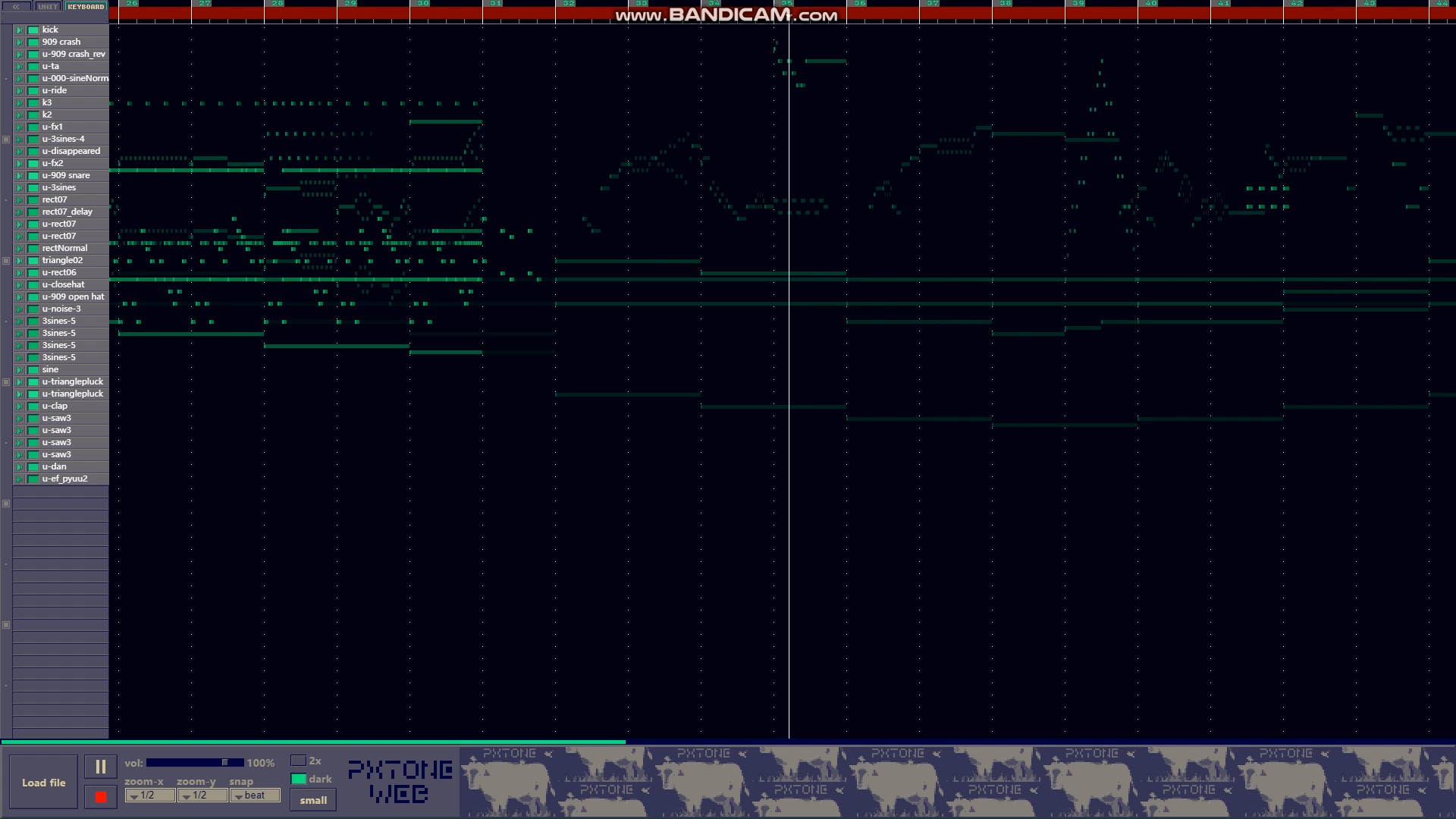This screenshot has height=819, width=1456.
Task: Expand the unit panel tab
Action: click(47, 6)
